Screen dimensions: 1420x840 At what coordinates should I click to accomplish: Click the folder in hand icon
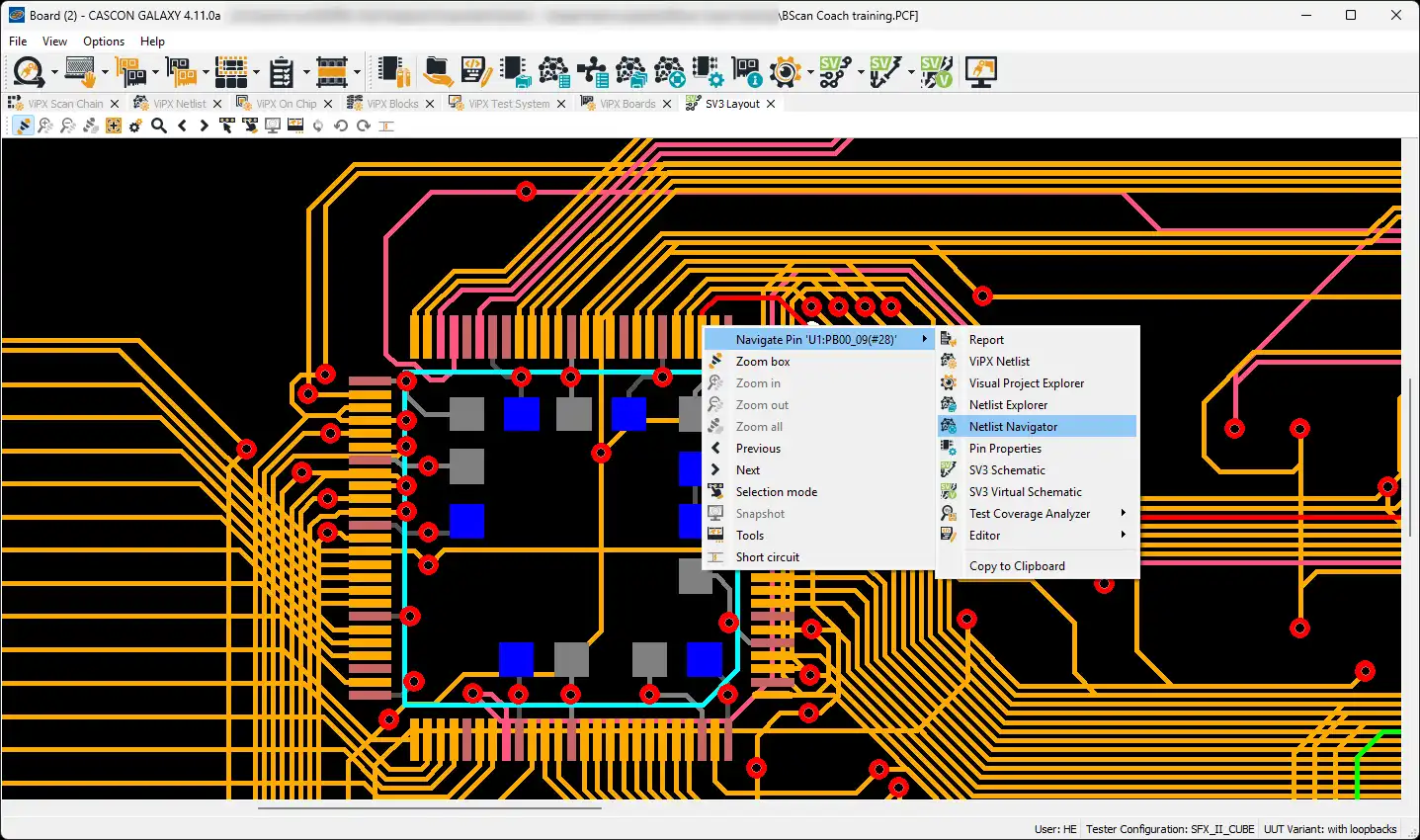pos(438,72)
